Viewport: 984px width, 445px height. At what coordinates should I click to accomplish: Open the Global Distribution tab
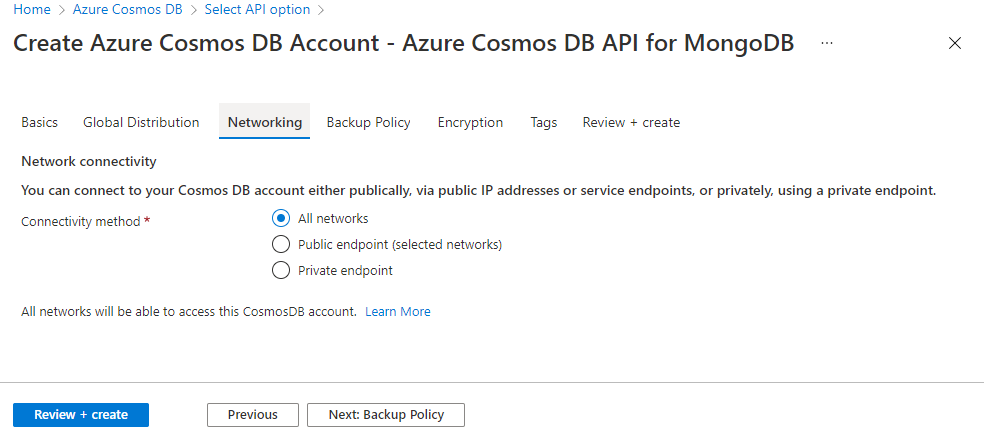pos(141,122)
